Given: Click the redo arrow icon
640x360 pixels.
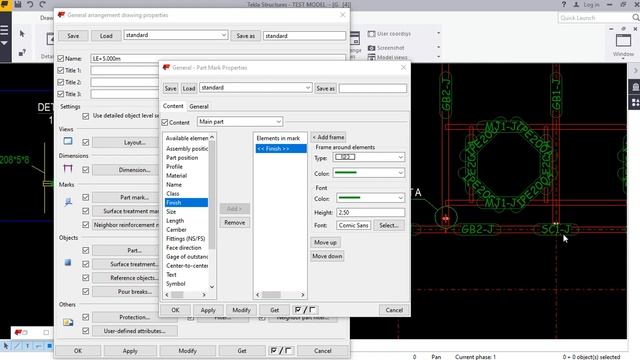Looking at the screenshot, I should [43, 4].
